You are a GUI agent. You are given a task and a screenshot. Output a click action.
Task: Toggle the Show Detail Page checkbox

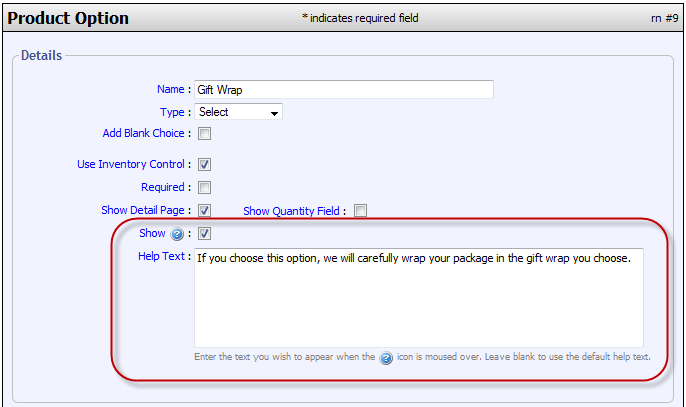pos(204,211)
